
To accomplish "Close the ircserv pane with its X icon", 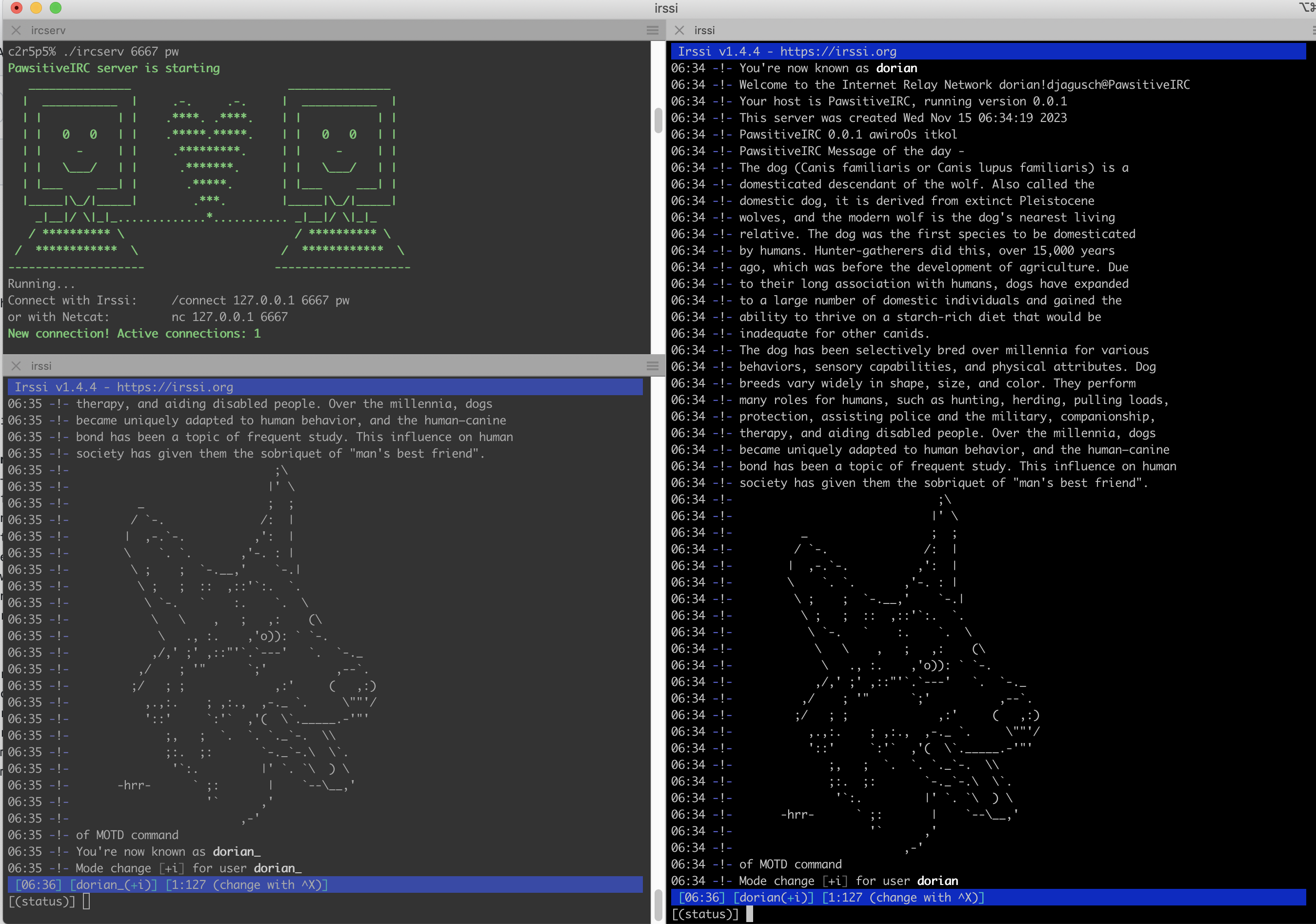I will pyautogui.click(x=16, y=30).
